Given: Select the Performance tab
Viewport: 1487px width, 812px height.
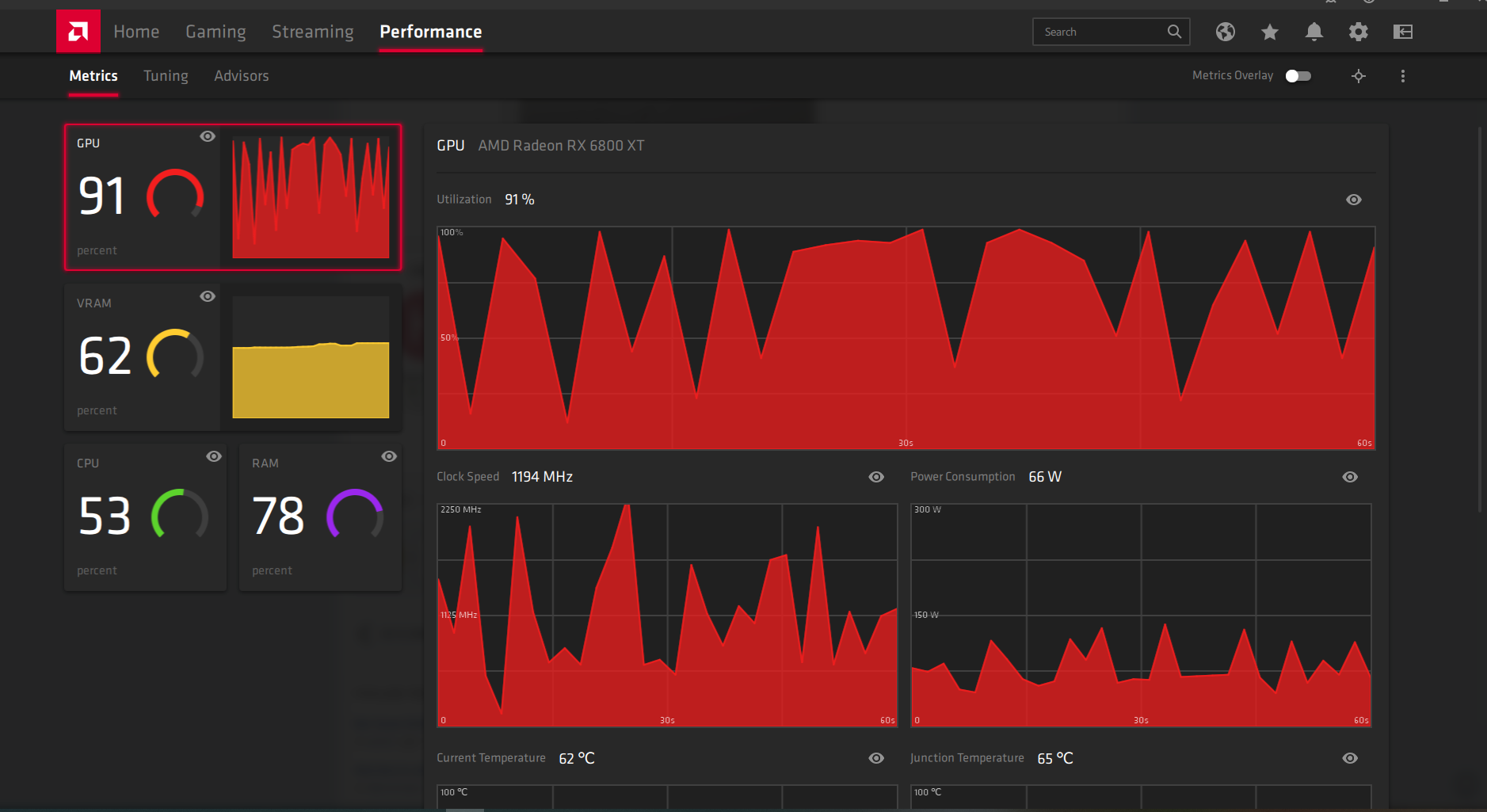Looking at the screenshot, I should click(431, 32).
